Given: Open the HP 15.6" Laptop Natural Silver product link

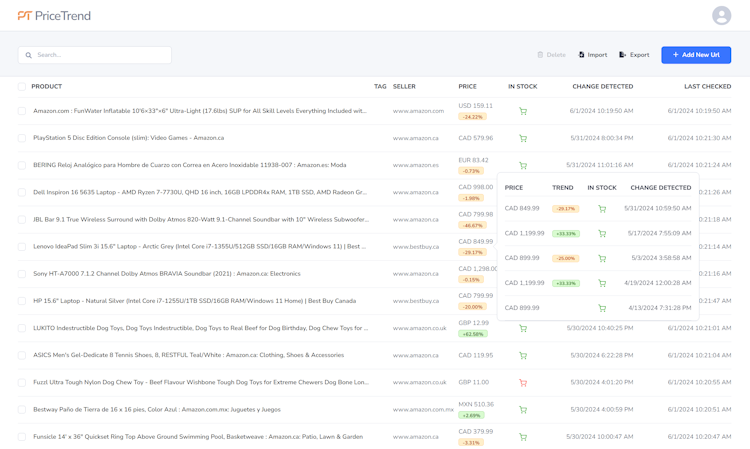Looking at the screenshot, I should click(194, 301).
